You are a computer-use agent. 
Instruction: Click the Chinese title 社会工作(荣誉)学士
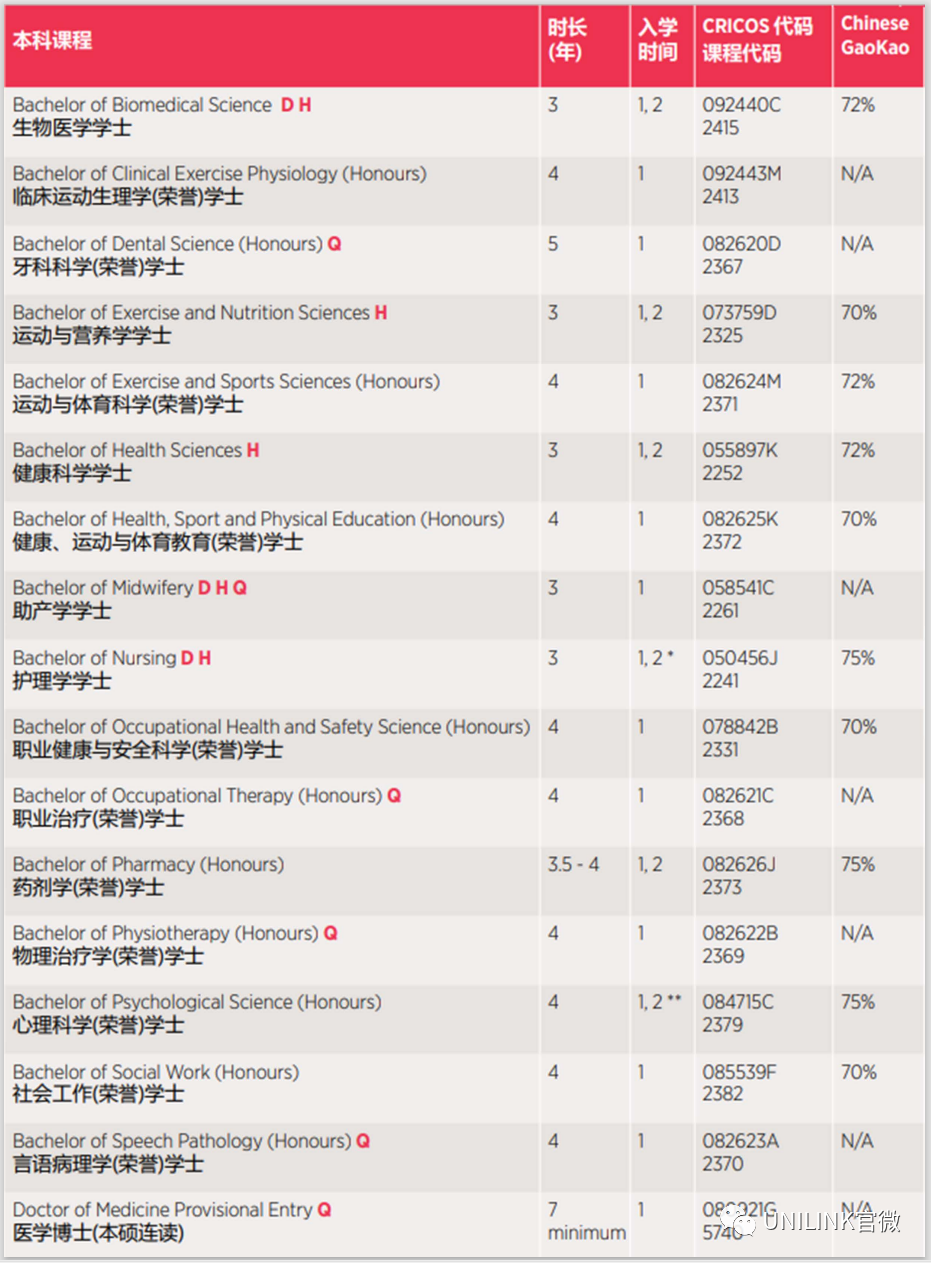click(98, 1095)
